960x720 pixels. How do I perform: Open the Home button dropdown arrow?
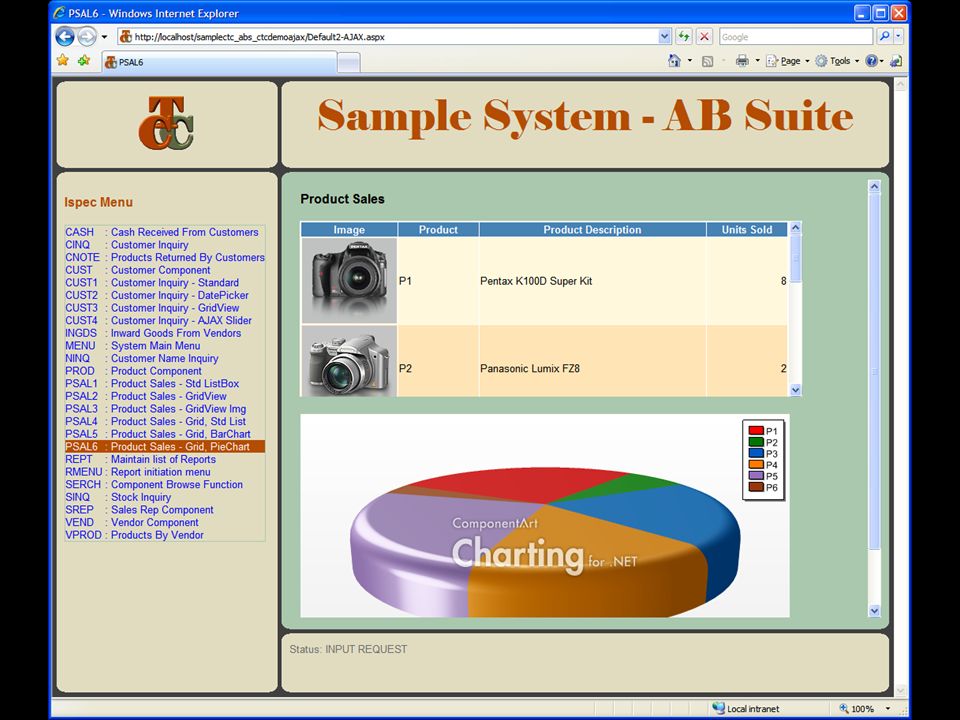tap(690, 61)
